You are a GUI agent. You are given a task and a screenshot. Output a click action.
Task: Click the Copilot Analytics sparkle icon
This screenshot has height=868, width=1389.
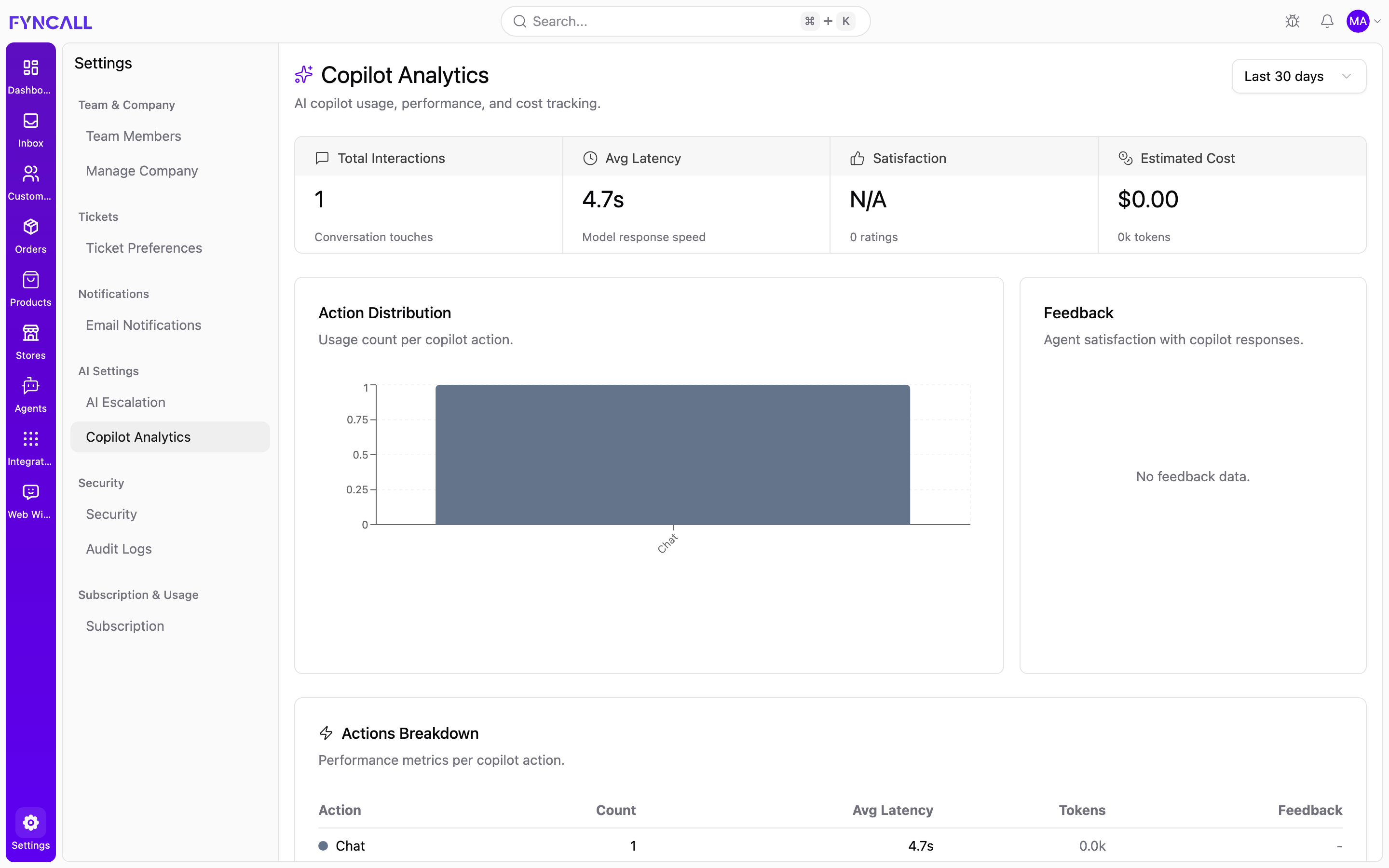(x=304, y=75)
